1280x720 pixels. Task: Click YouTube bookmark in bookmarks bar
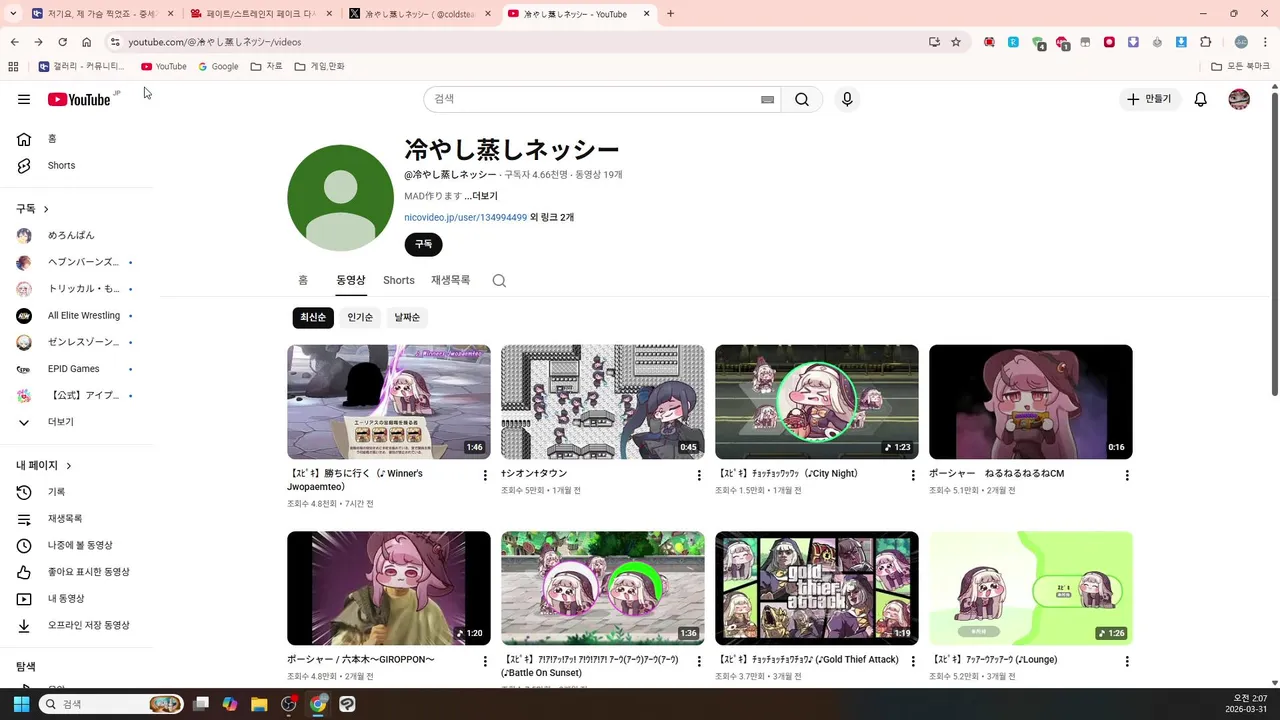pyautogui.click(x=164, y=66)
